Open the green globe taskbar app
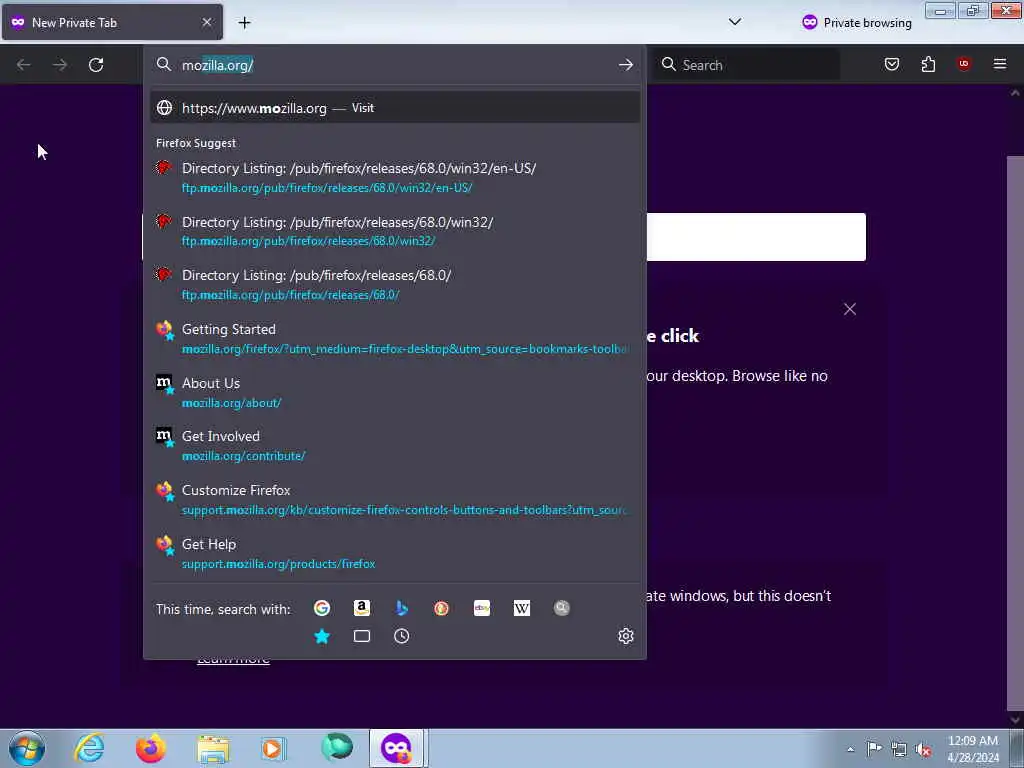 click(x=337, y=747)
